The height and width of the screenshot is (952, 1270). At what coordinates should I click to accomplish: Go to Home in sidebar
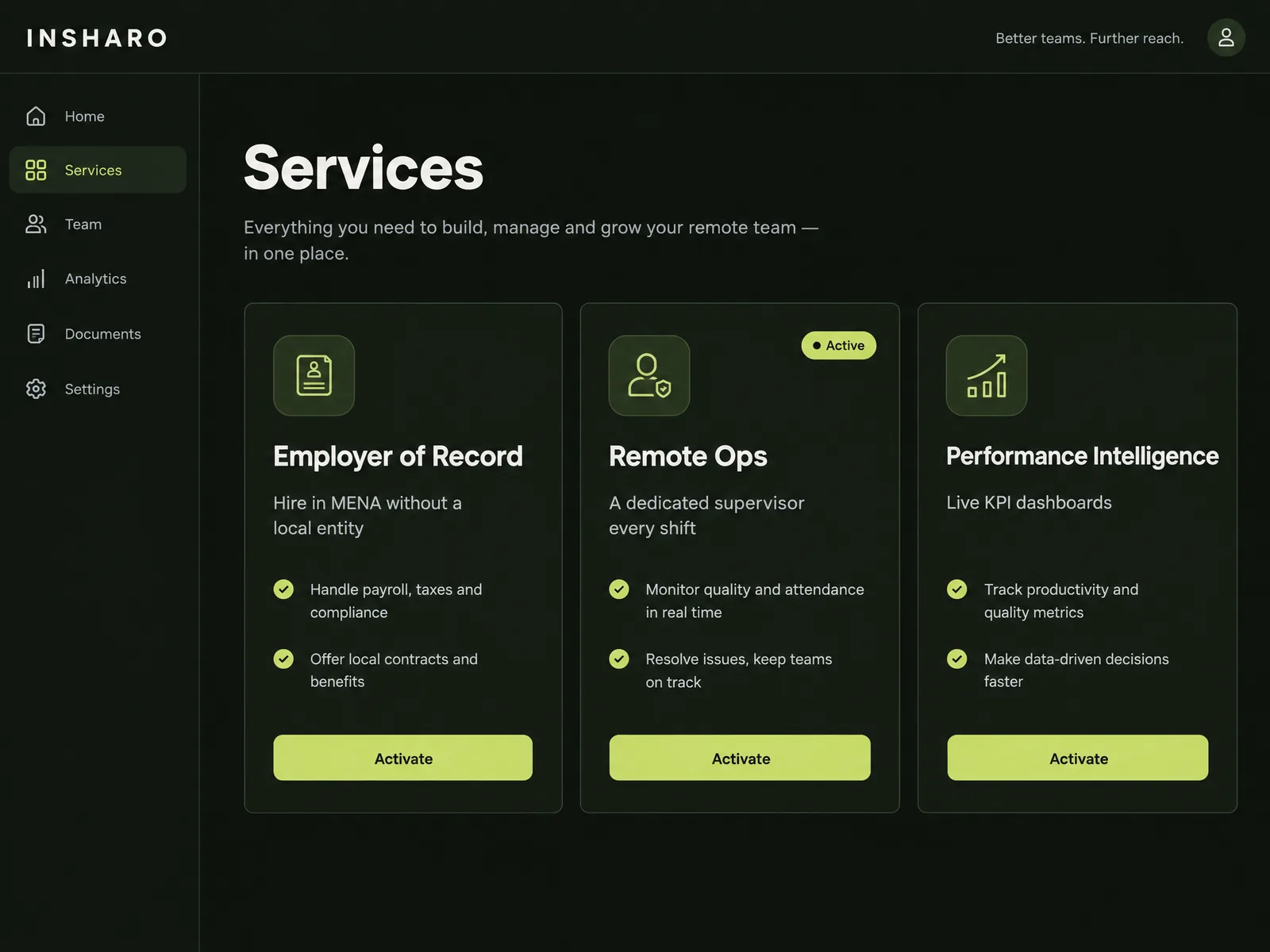85,116
